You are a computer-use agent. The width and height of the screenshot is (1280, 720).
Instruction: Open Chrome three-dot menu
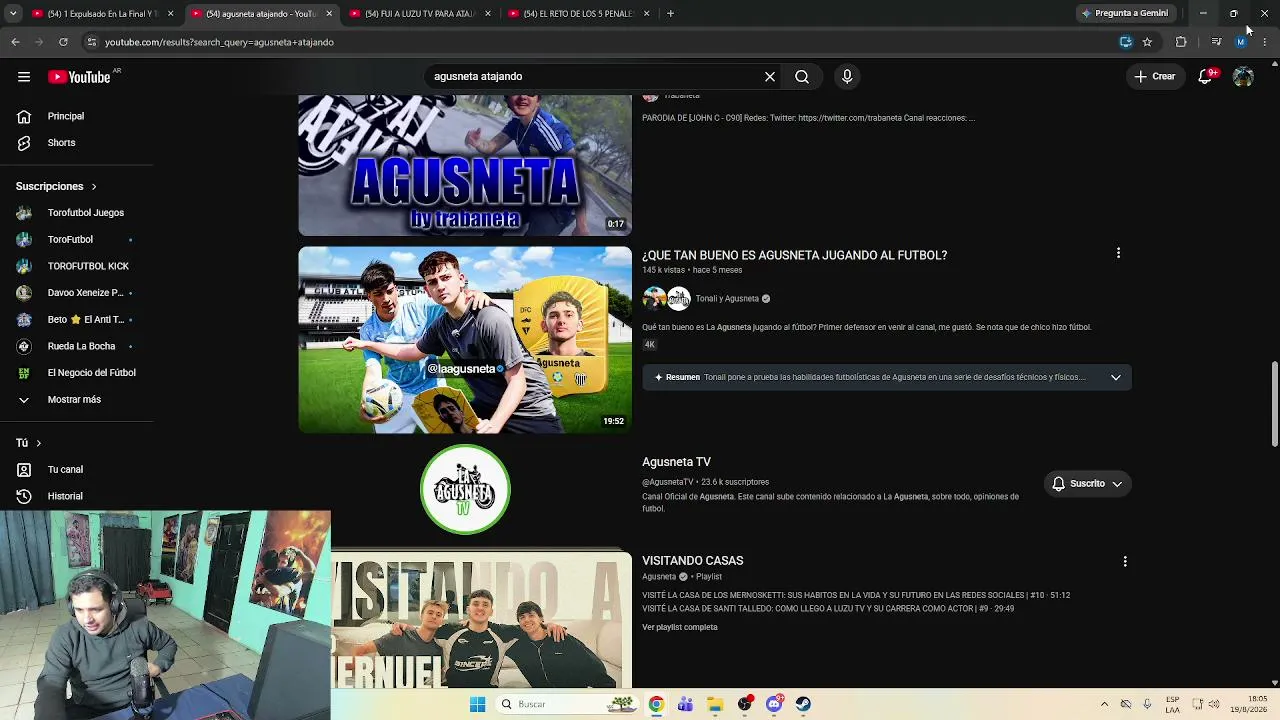coord(1265,42)
